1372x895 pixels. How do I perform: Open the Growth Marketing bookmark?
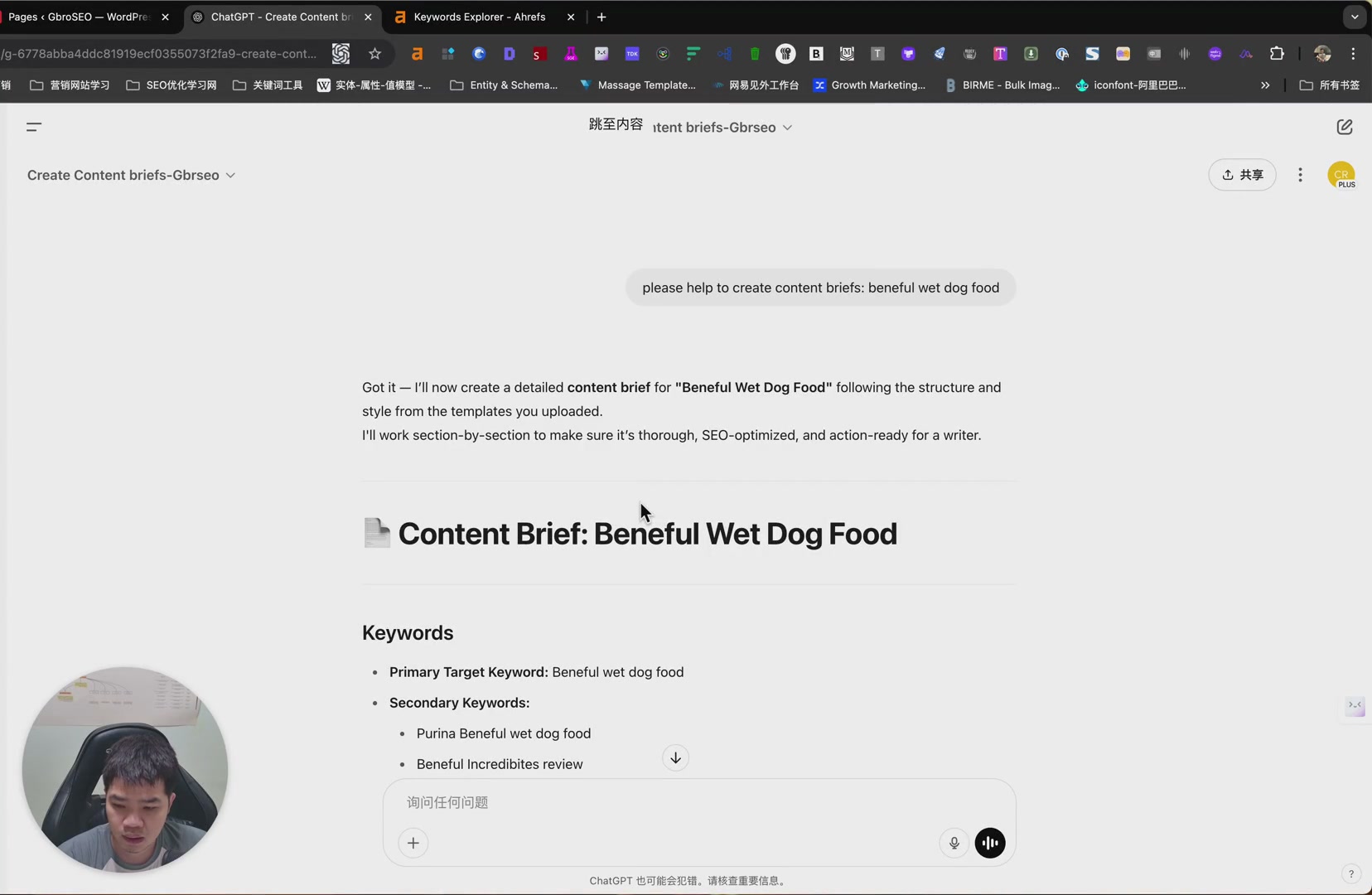869,85
